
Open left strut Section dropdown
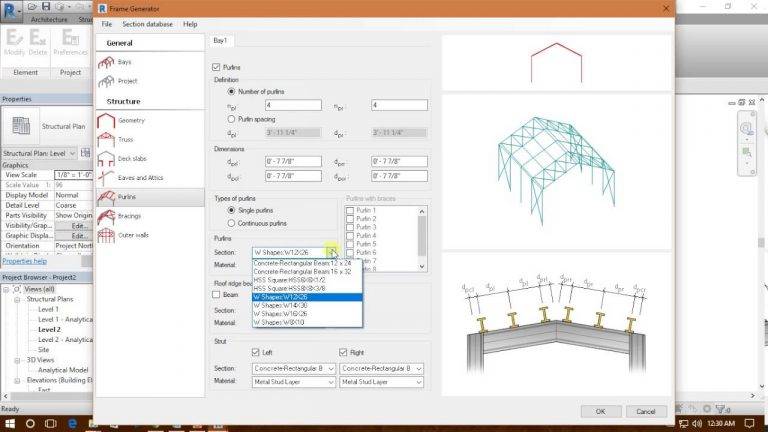pyautogui.click(x=294, y=368)
